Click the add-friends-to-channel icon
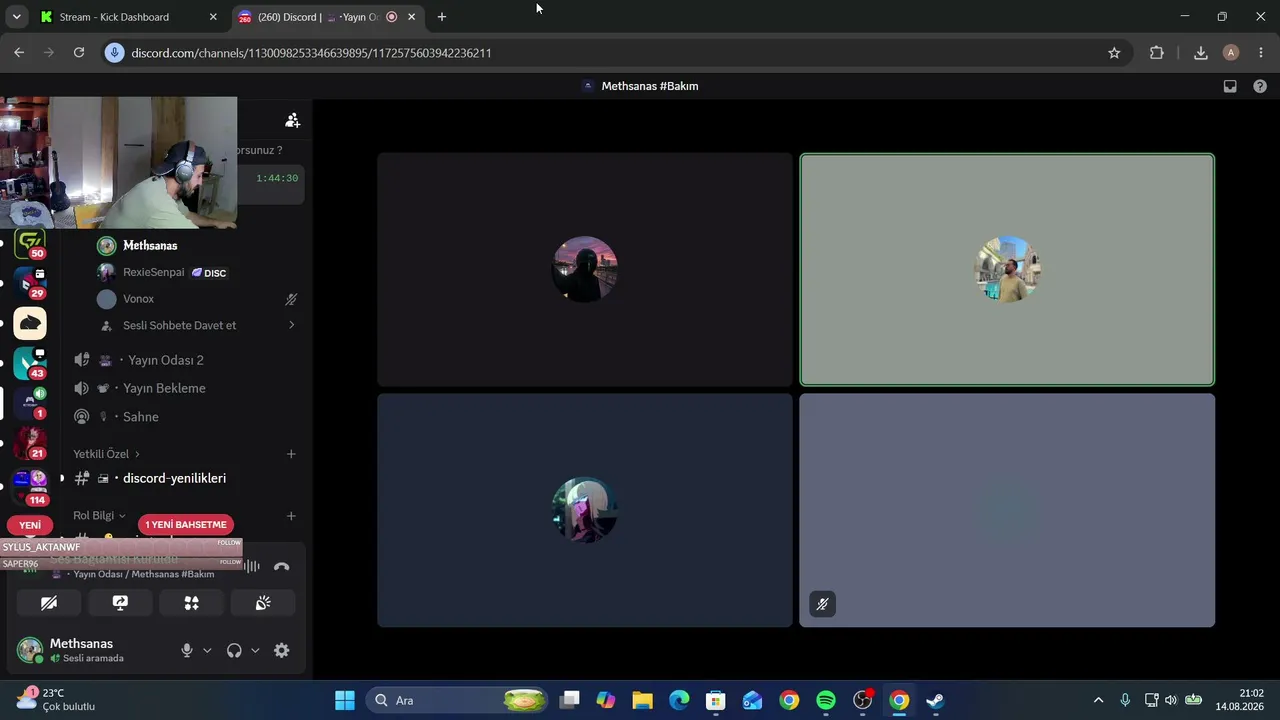 pyautogui.click(x=292, y=120)
